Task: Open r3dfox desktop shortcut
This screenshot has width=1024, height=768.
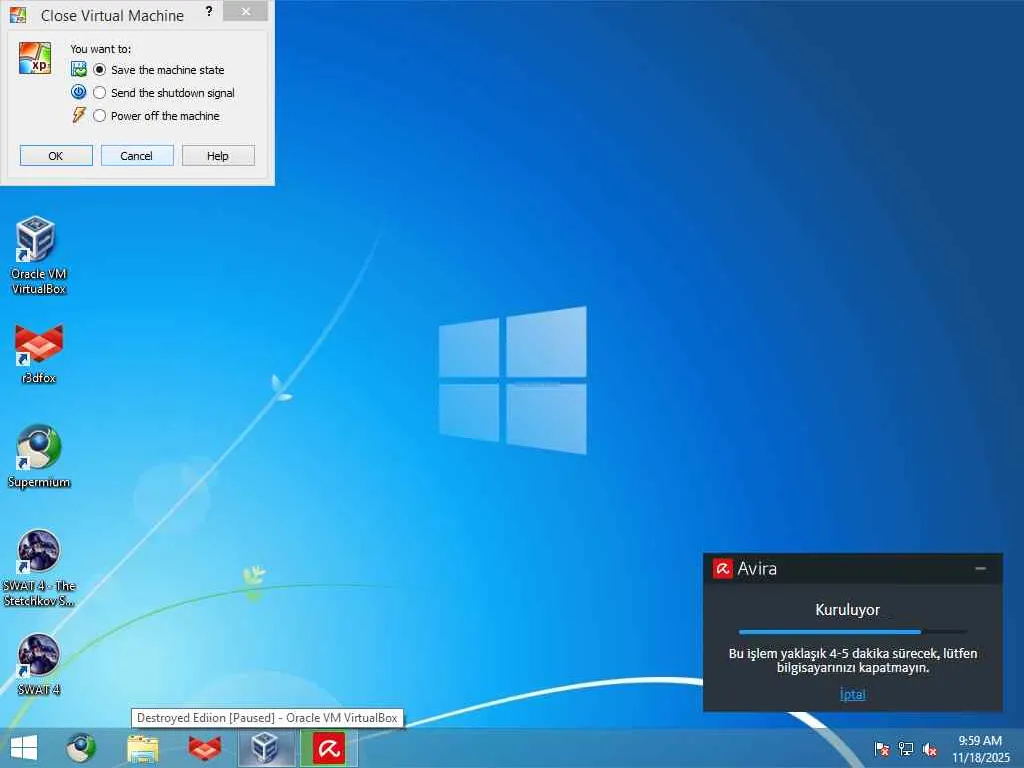Action: [x=38, y=353]
